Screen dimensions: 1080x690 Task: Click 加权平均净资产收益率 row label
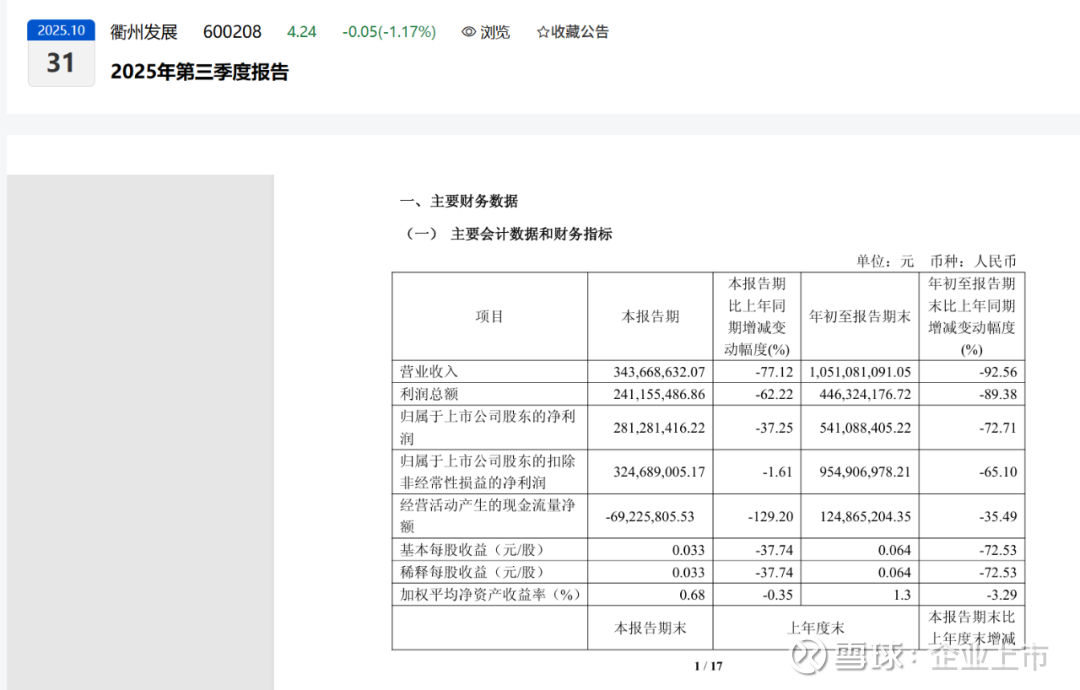coord(490,594)
